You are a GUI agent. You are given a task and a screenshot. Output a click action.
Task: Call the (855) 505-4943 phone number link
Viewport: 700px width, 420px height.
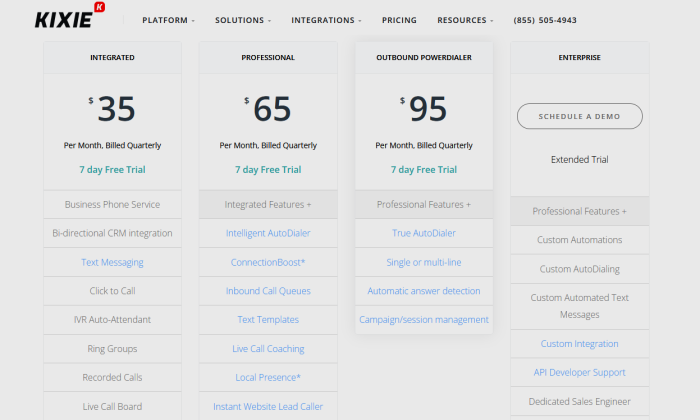tap(545, 20)
